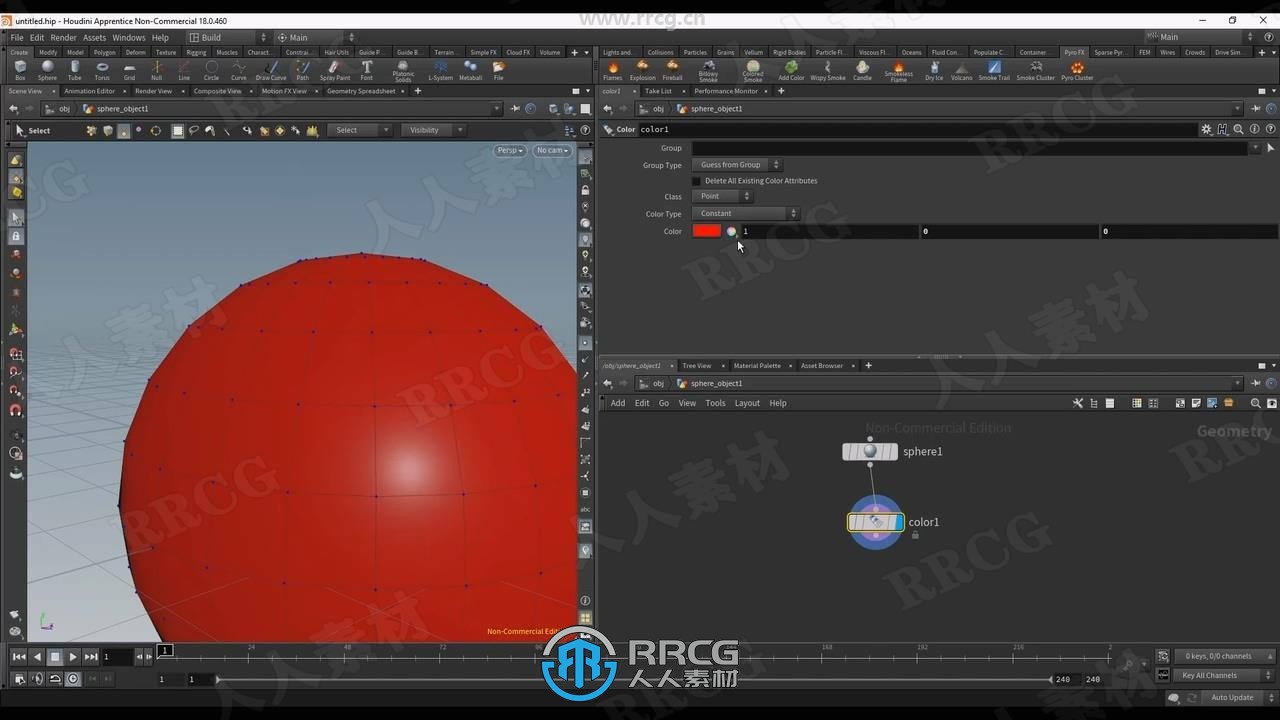Toggle the real-time playback button
Screen dimensions: 1280x720
[x=72, y=679]
